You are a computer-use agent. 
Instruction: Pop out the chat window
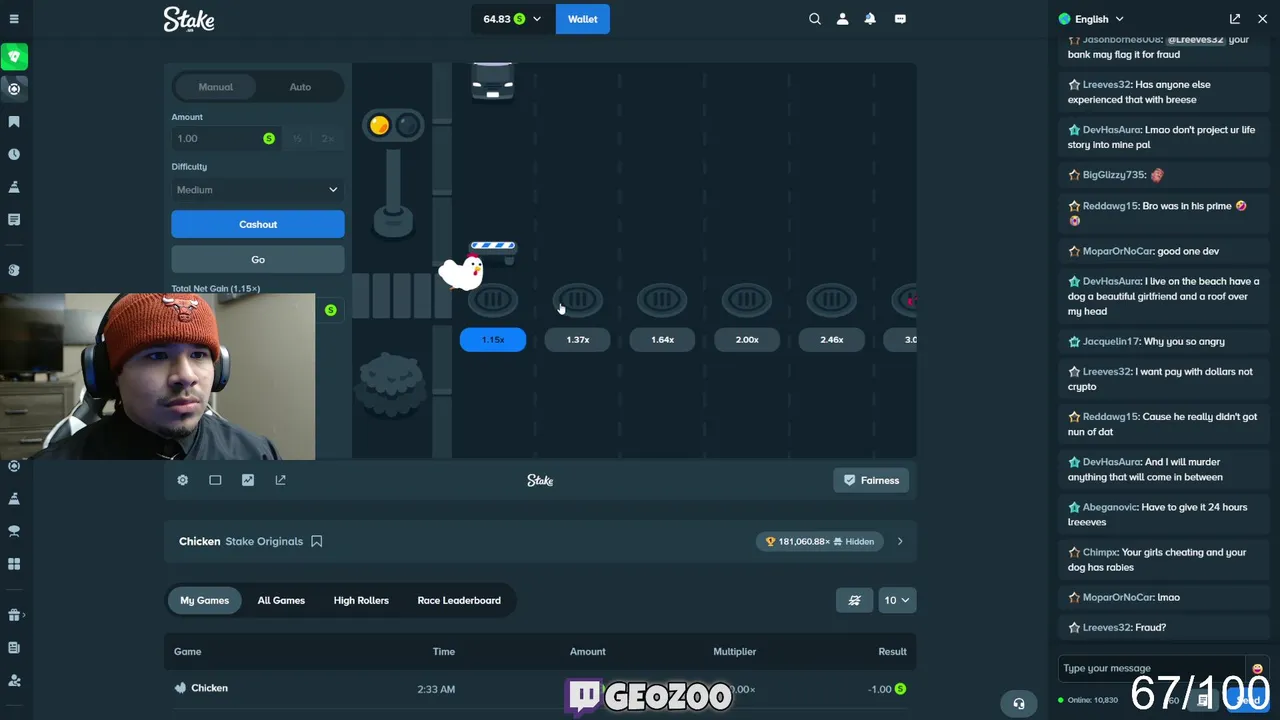pos(1235,19)
